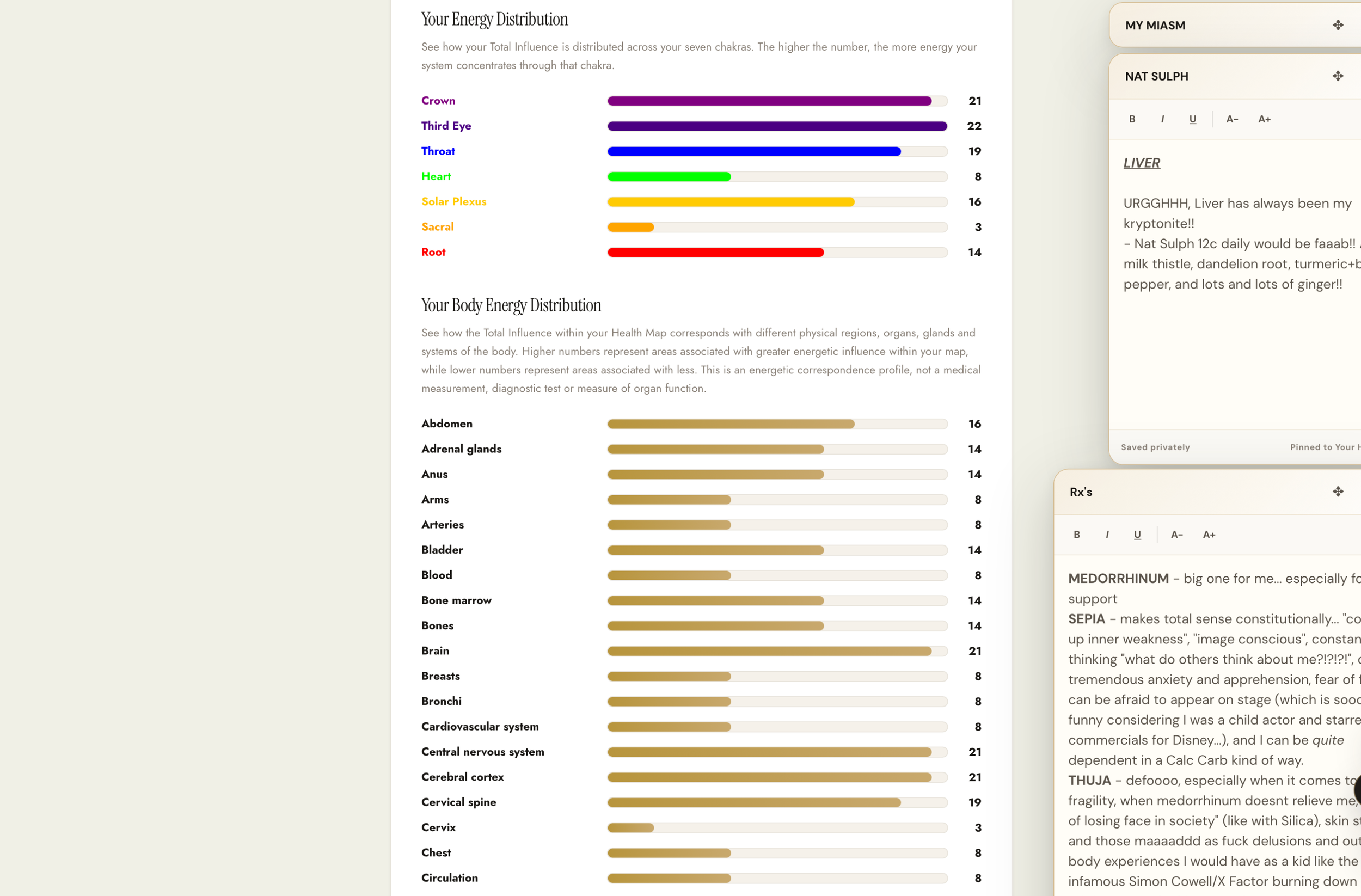The width and height of the screenshot is (1361, 896).
Task: Click the Rx's note title
Action: [x=1080, y=492]
